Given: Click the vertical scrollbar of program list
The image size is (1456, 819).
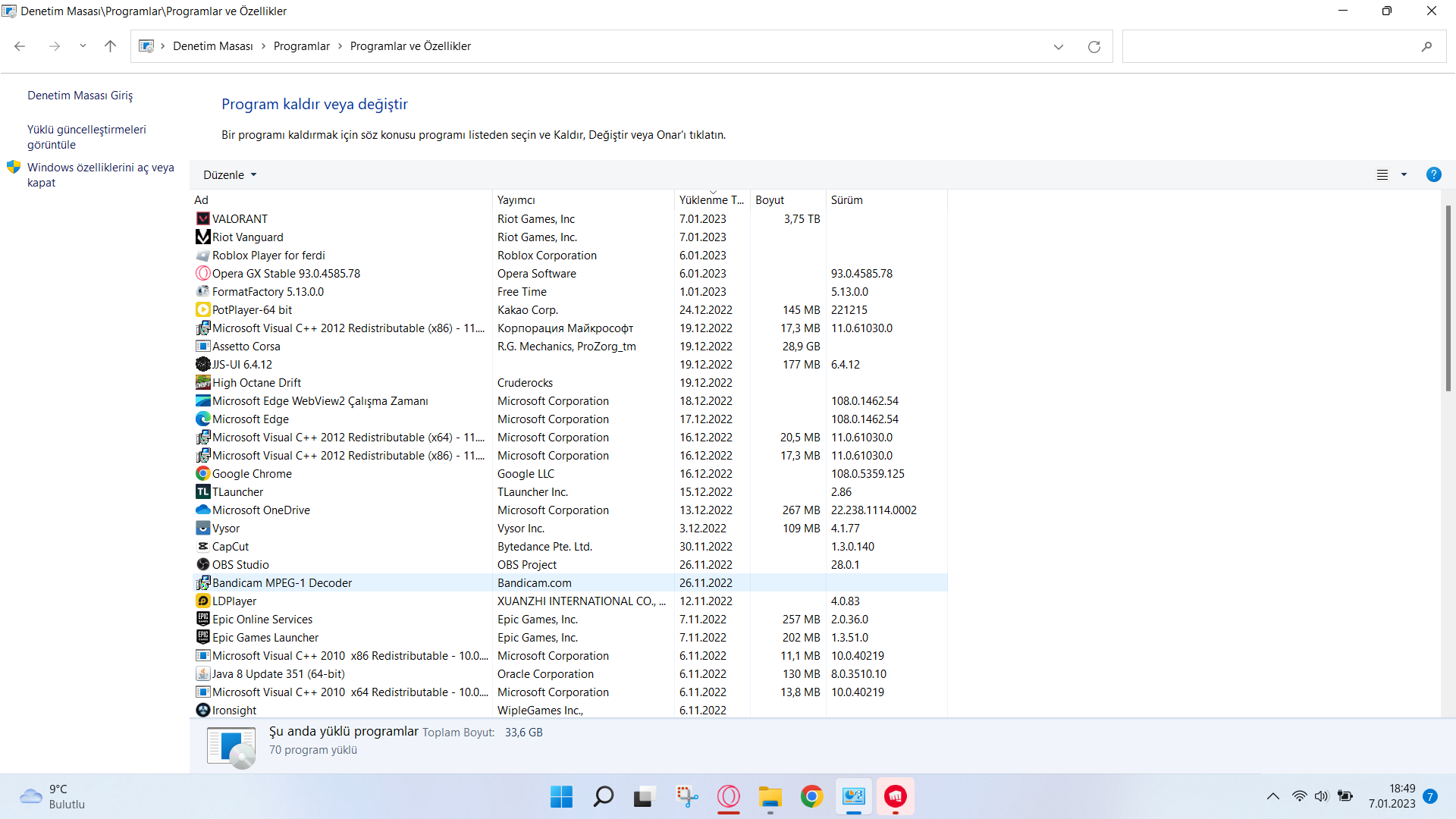Looking at the screenshot, I should [x=1448, y=299].
